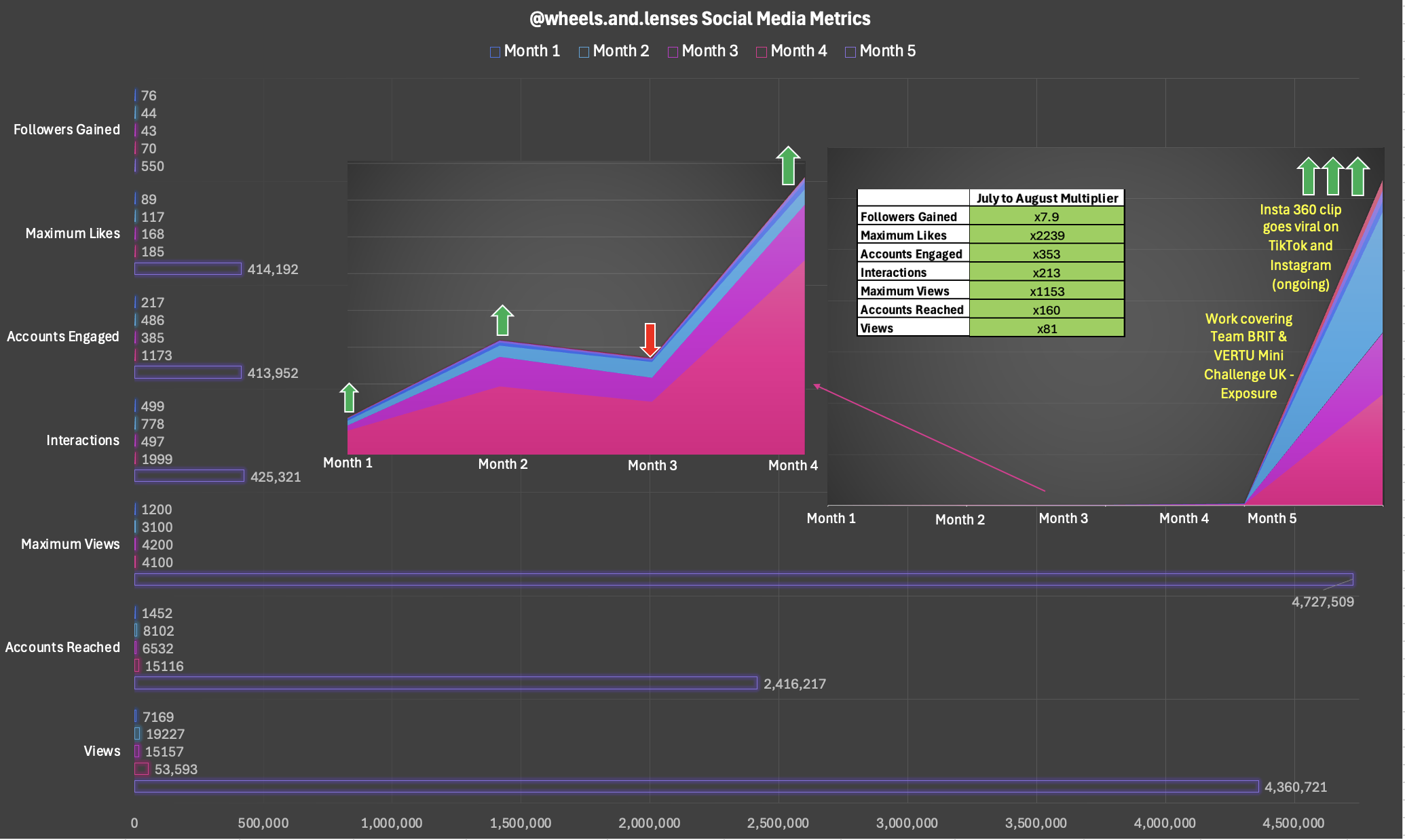The image size is (1405, 840).
Task: Click the rightmost of three green arrows
Action: (1357, 176)
